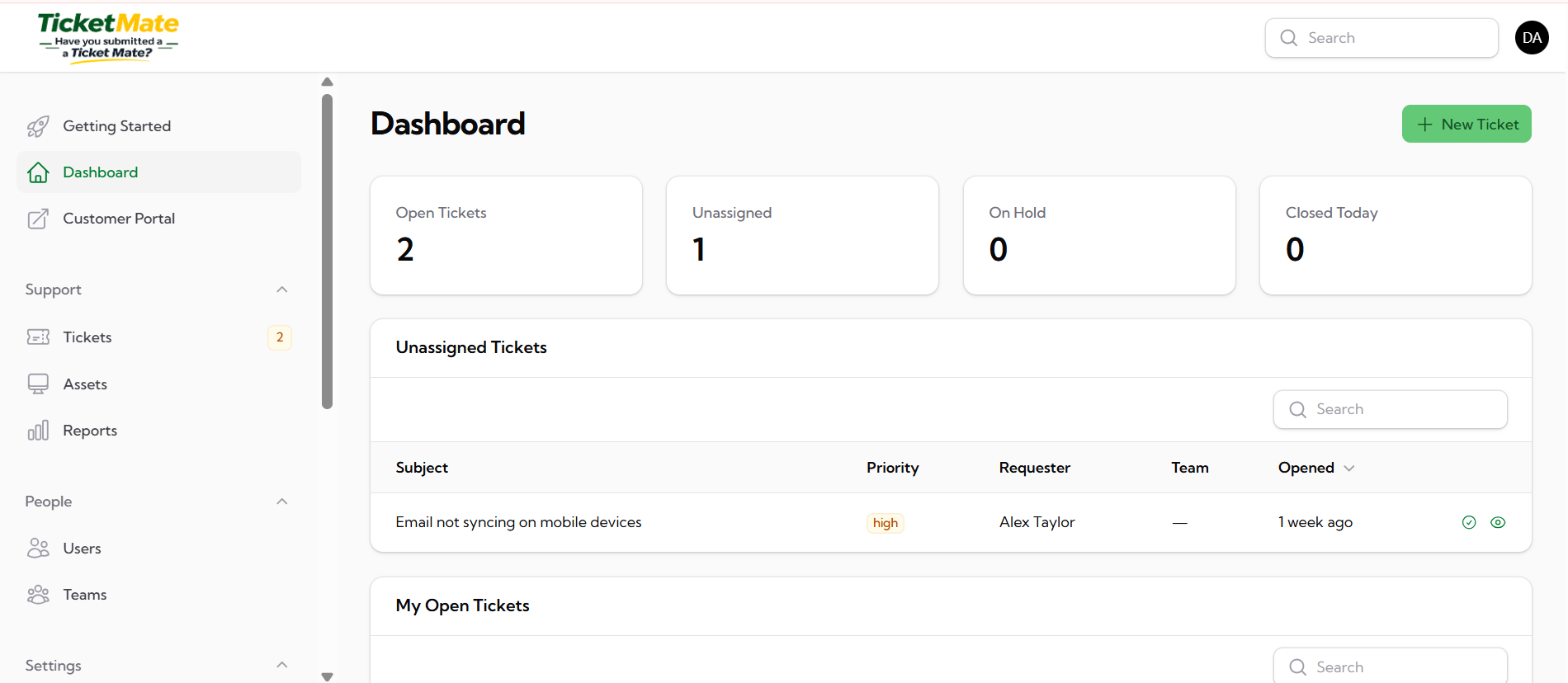The image size is (1568, 683).
Task: Click the 'high' priority tag
Action: point(886,523)
